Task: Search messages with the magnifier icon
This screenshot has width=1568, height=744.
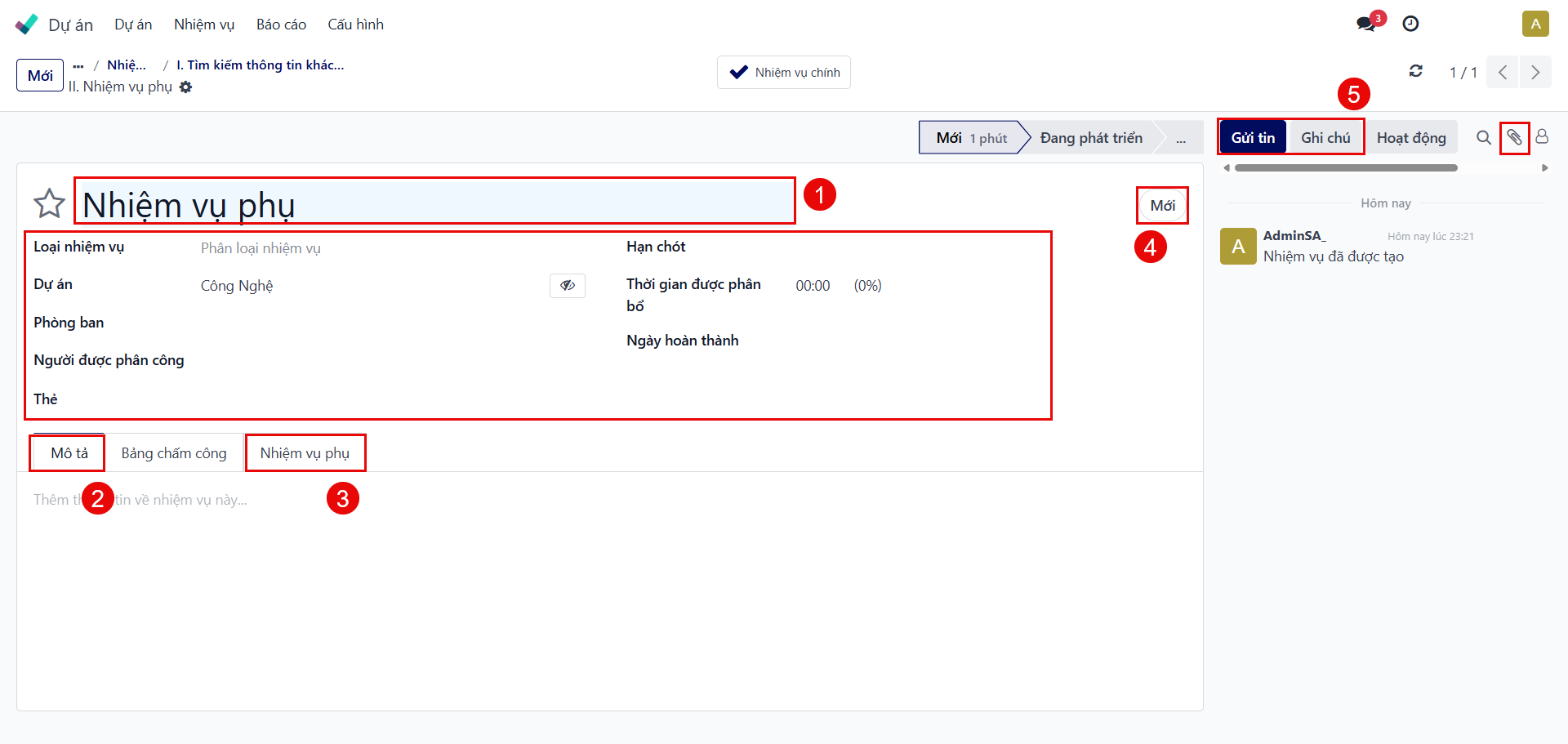Action: point(1484,137)
